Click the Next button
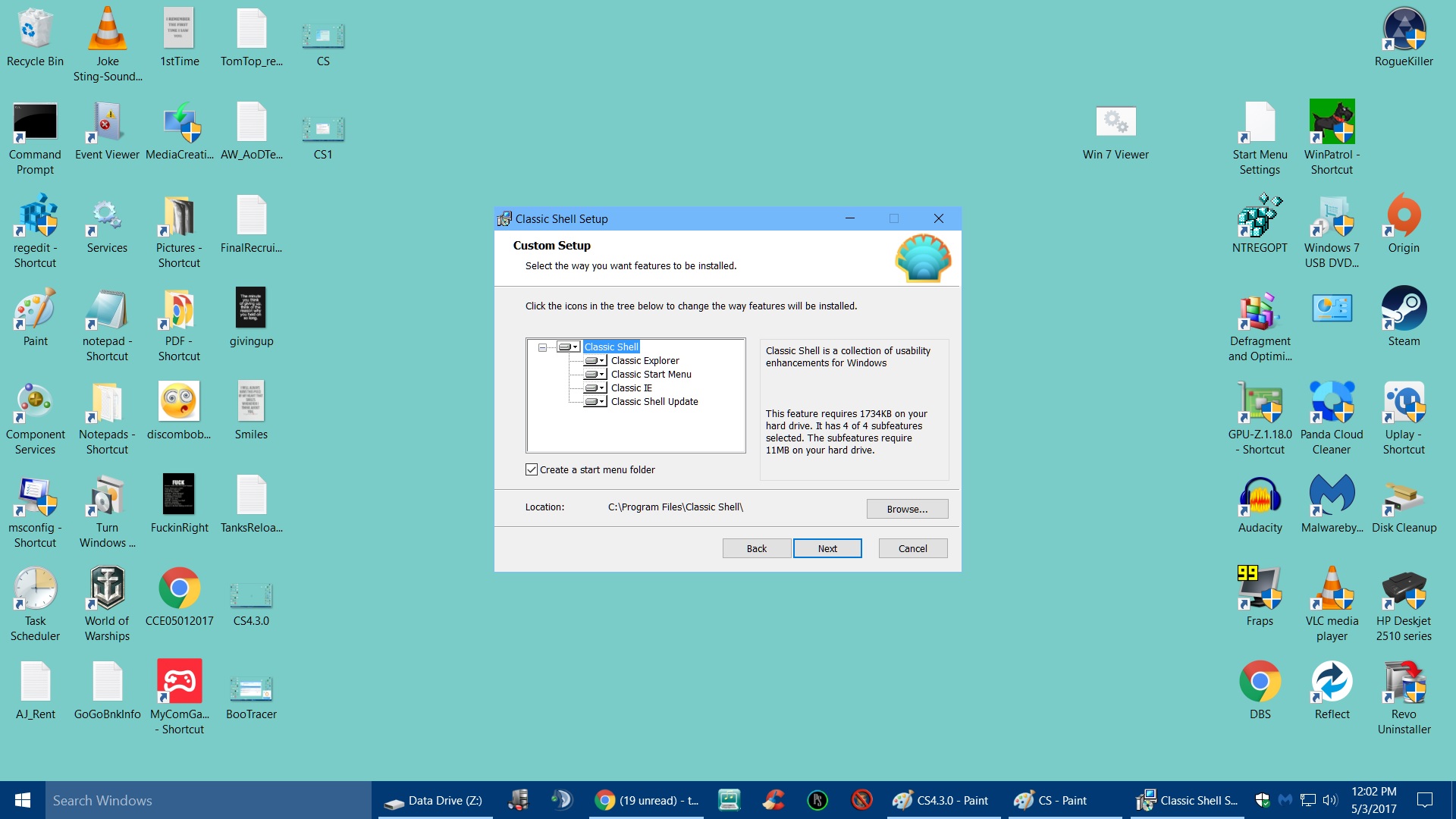The image size is (1456, 819). [827, 548]
